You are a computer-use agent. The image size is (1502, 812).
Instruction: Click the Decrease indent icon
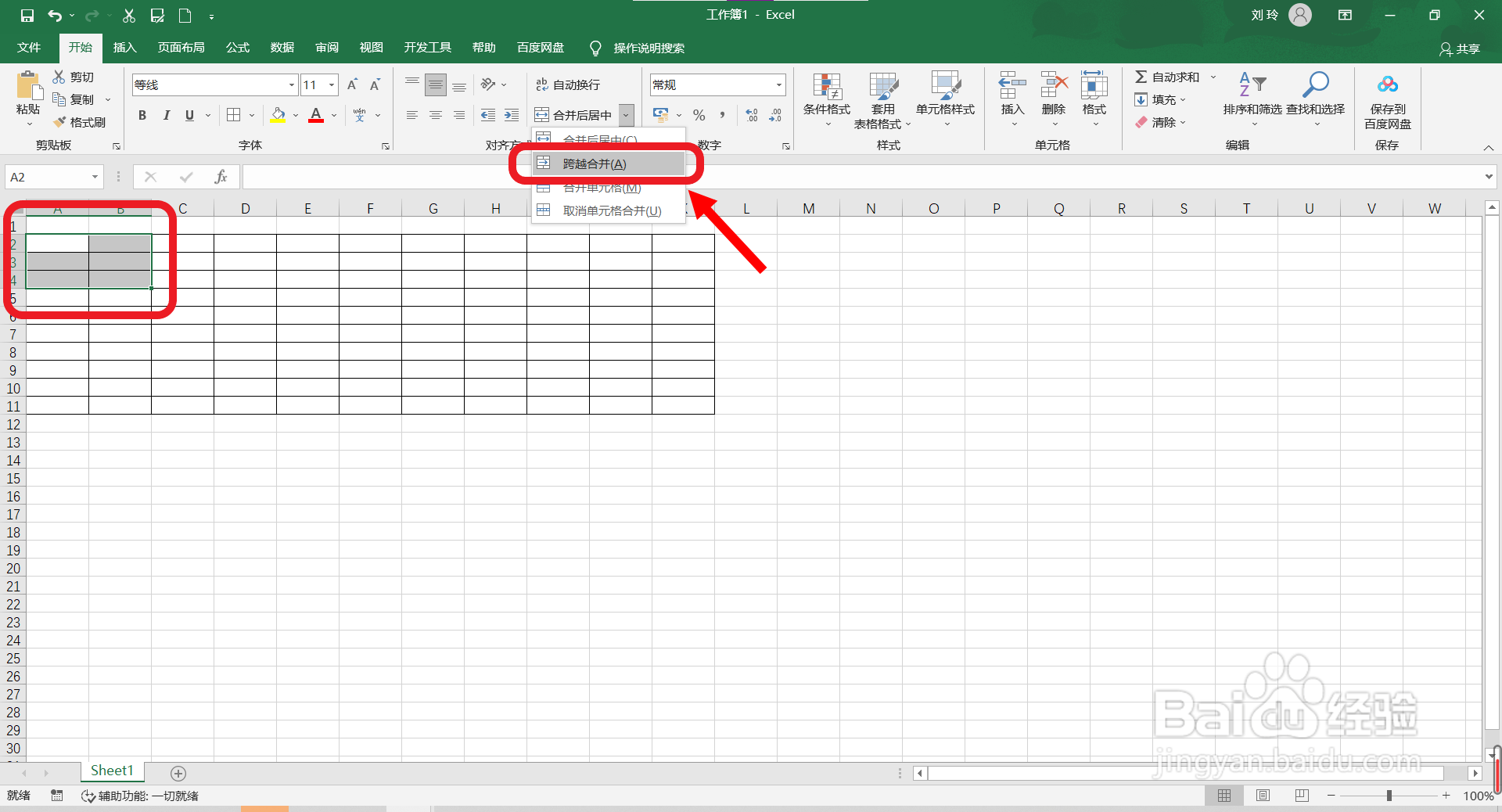[x=488, y=115]
